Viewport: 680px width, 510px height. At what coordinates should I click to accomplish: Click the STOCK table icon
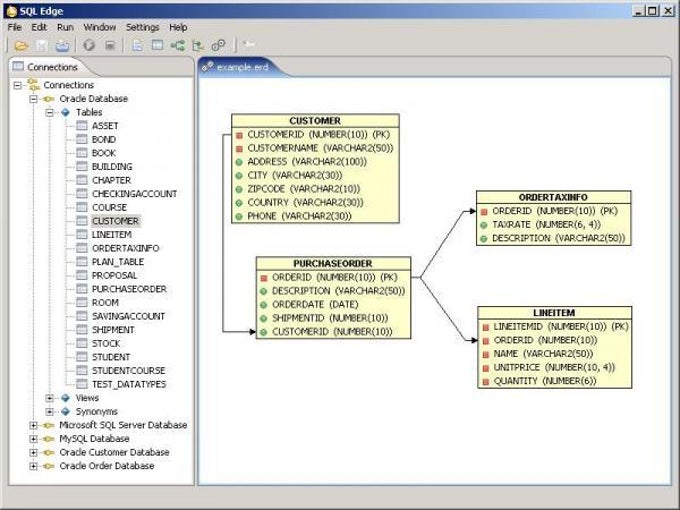pyautogui.click(x=82, y=343)
